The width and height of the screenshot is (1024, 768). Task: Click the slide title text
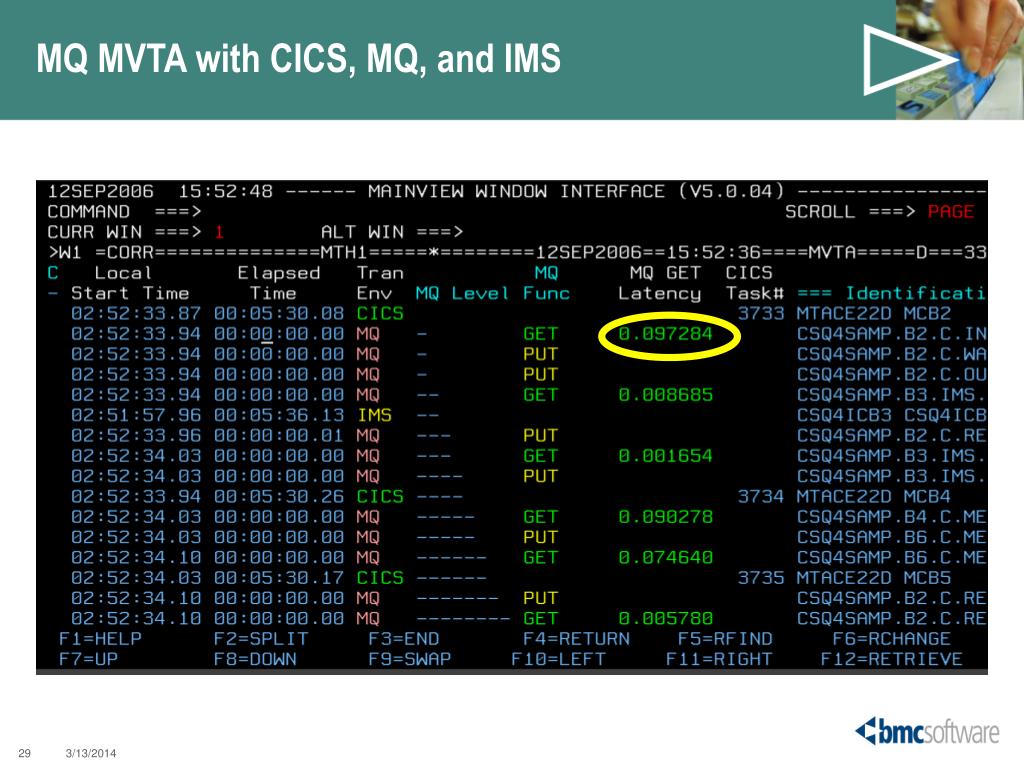[298, 59]
